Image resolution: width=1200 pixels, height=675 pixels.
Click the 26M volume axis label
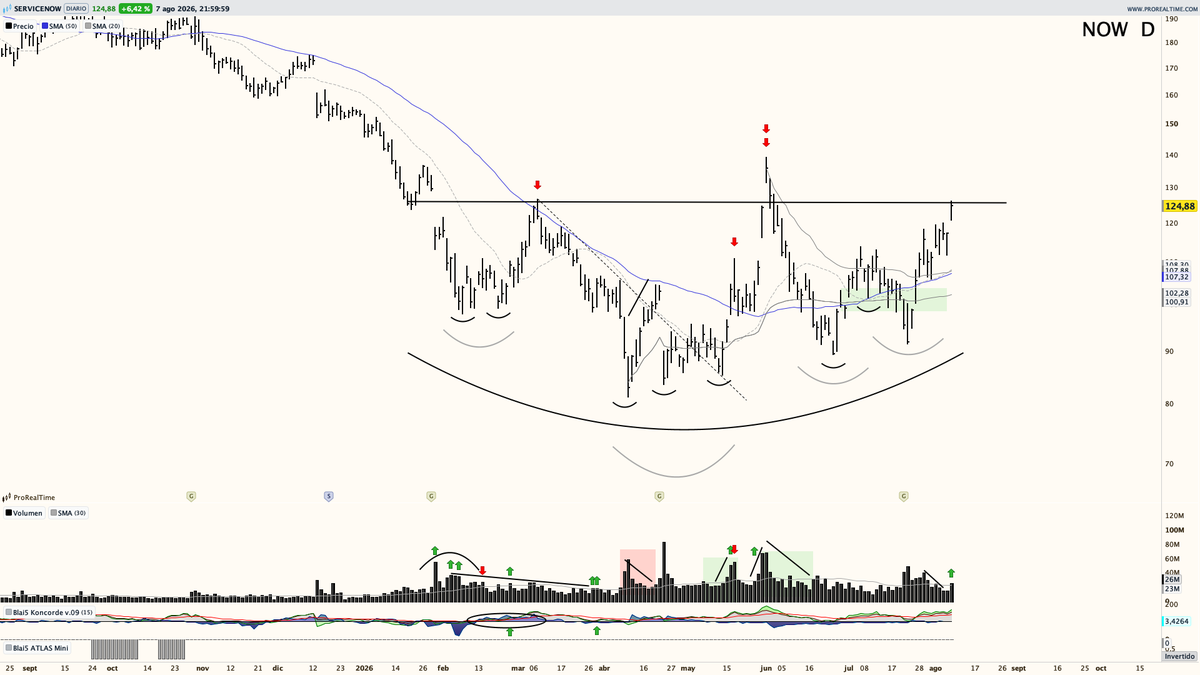(1172, 580)
